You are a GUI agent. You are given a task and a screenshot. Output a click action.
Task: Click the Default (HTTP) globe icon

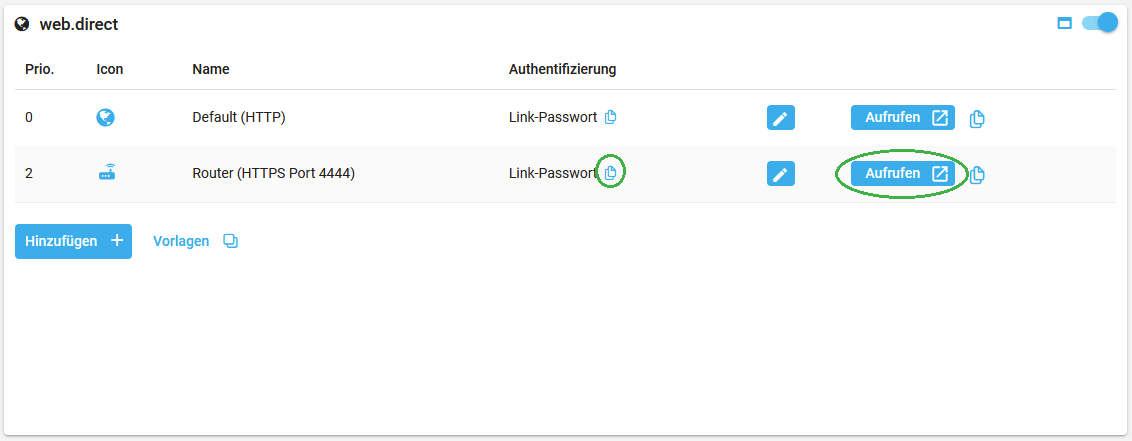click(x=105, y=117)
